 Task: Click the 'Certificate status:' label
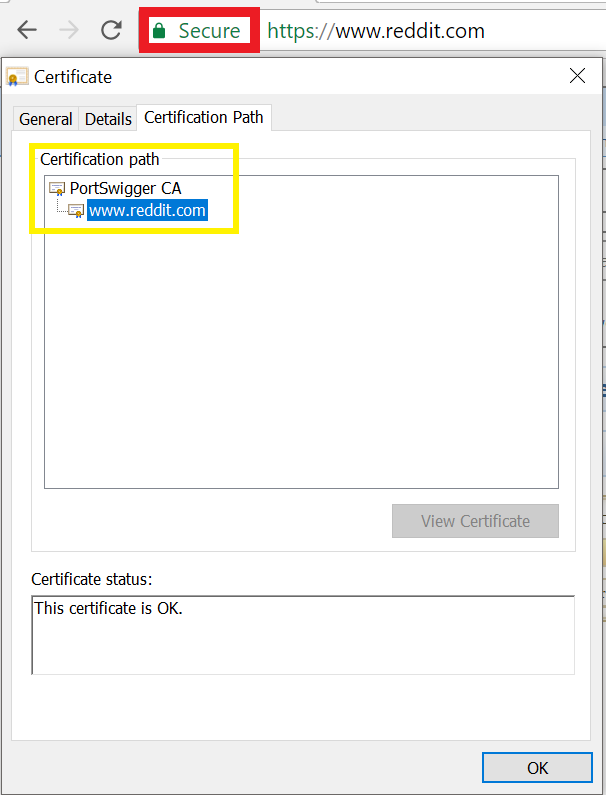click(92, 579)
